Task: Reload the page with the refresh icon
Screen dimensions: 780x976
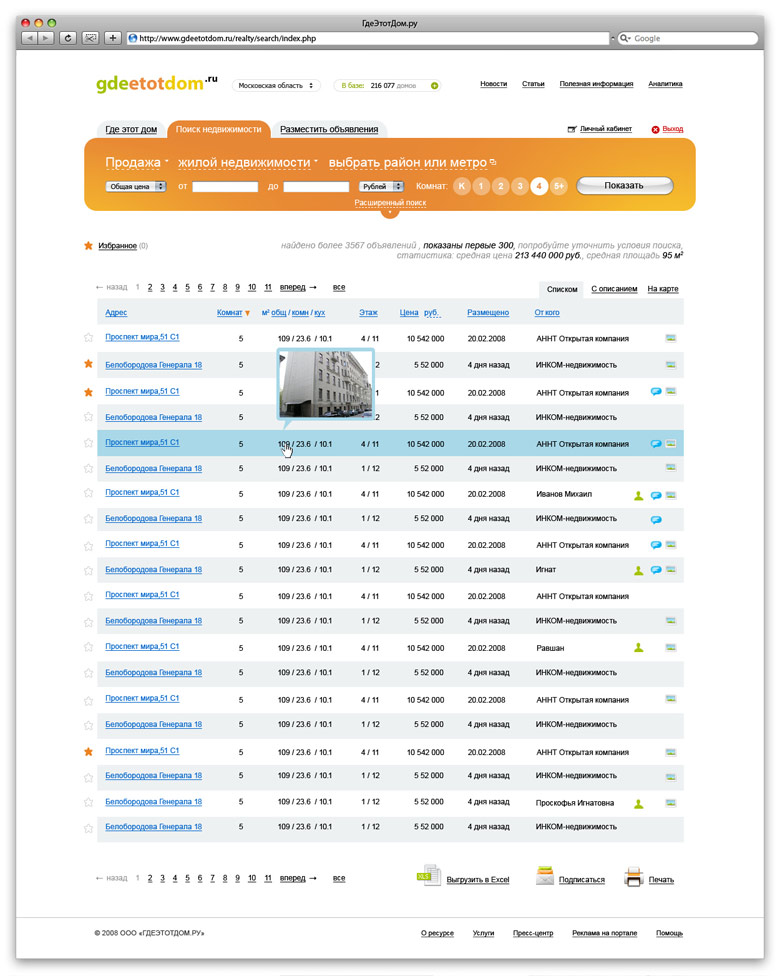Action: tap(68, 38)
